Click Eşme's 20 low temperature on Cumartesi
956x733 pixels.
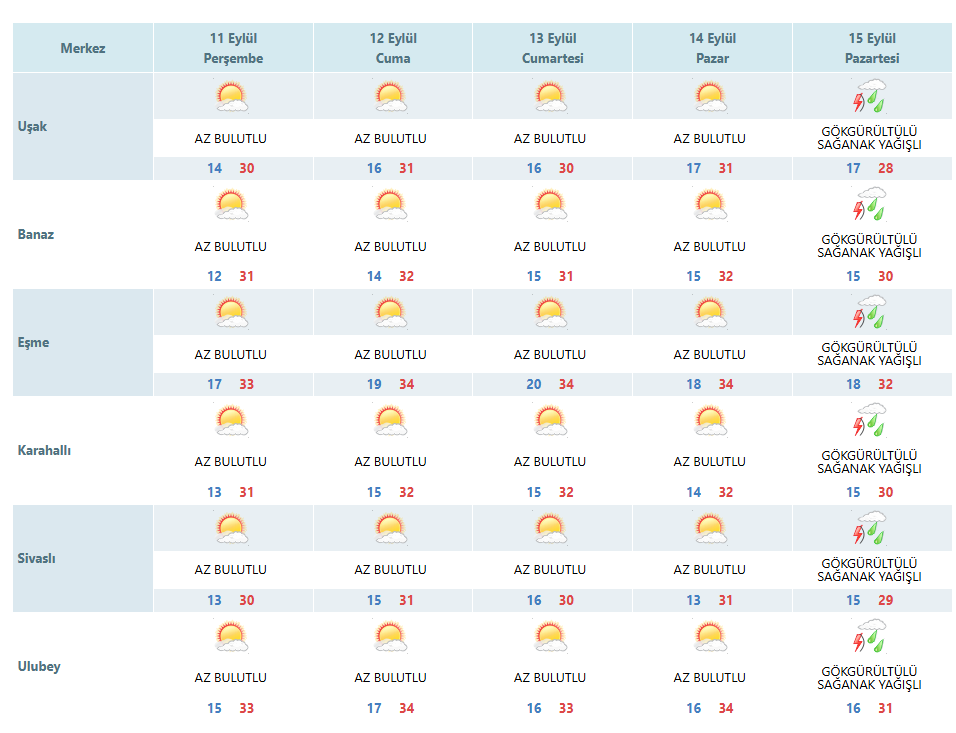tap(533, 385)
